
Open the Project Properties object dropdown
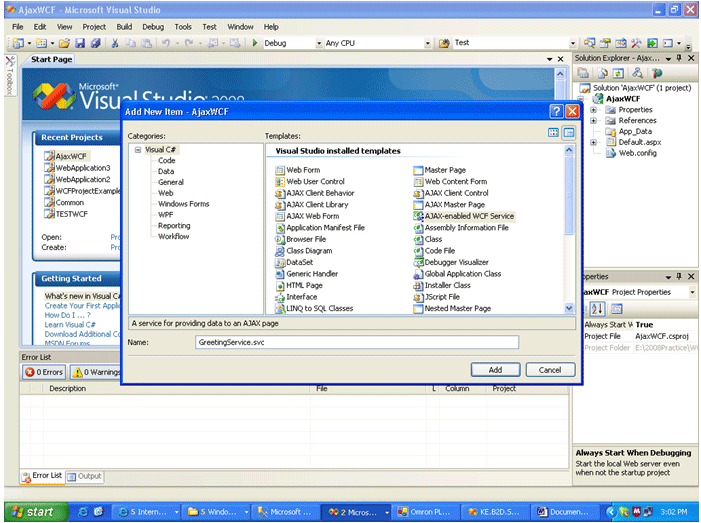pos(692,292)
